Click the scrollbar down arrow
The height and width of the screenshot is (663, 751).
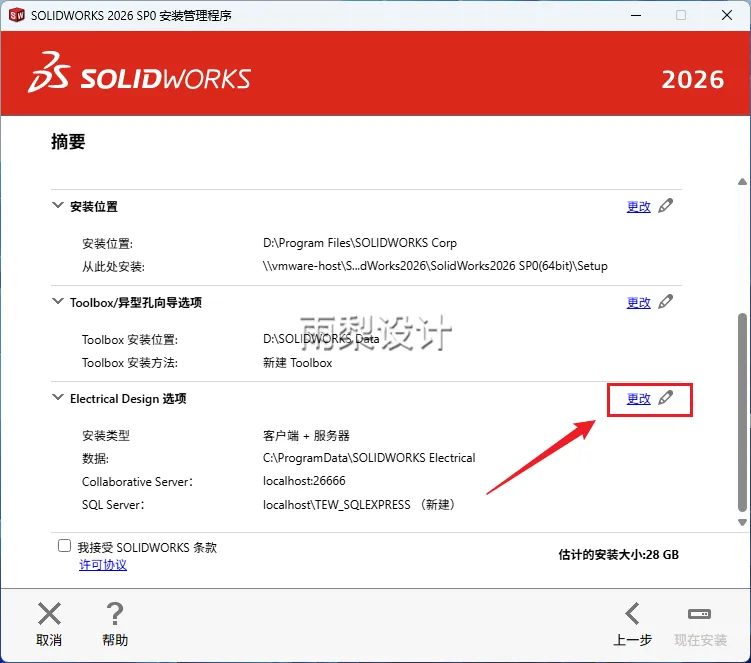(x=742, y=522)
